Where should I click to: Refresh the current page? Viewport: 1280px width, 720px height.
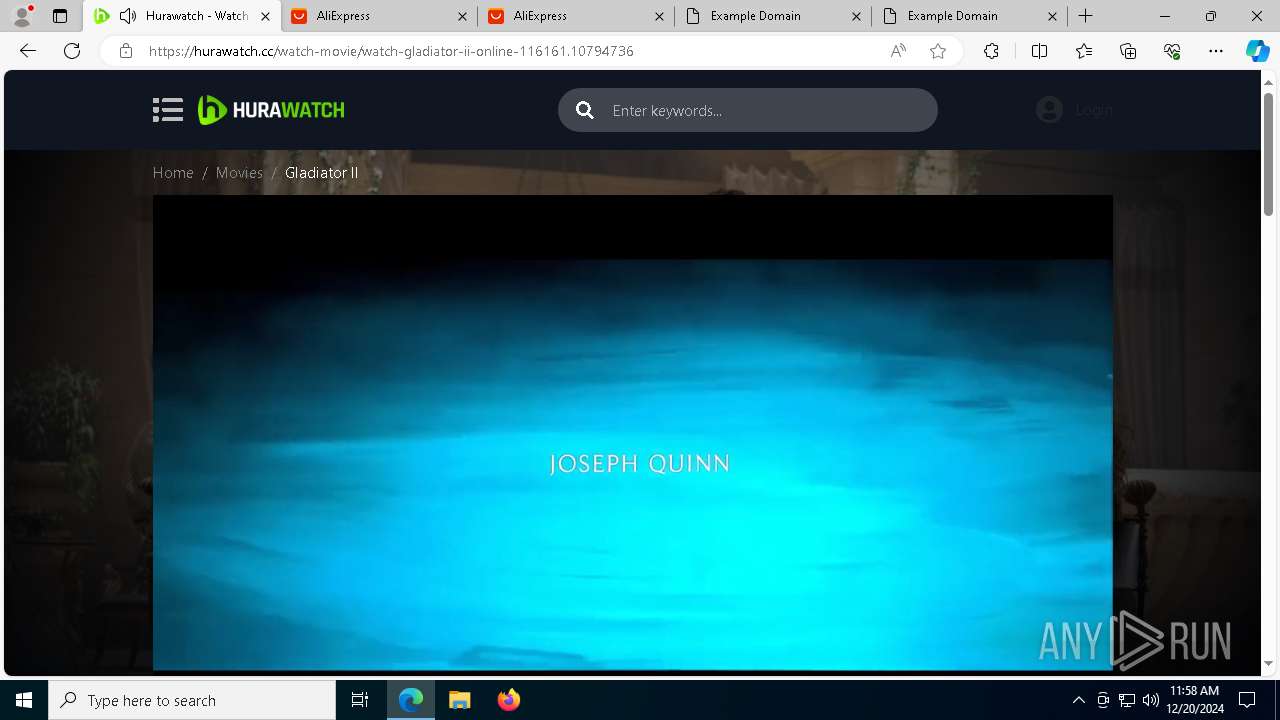coord(72,51)
